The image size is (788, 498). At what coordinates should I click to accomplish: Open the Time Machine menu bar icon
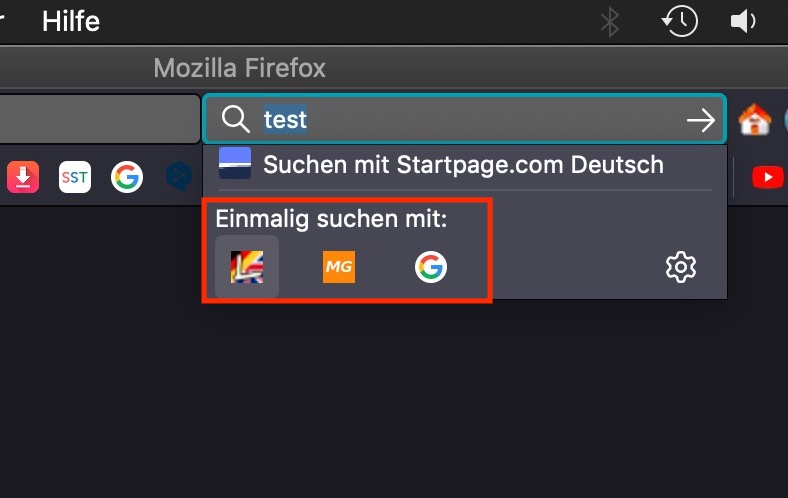[679, 21]
